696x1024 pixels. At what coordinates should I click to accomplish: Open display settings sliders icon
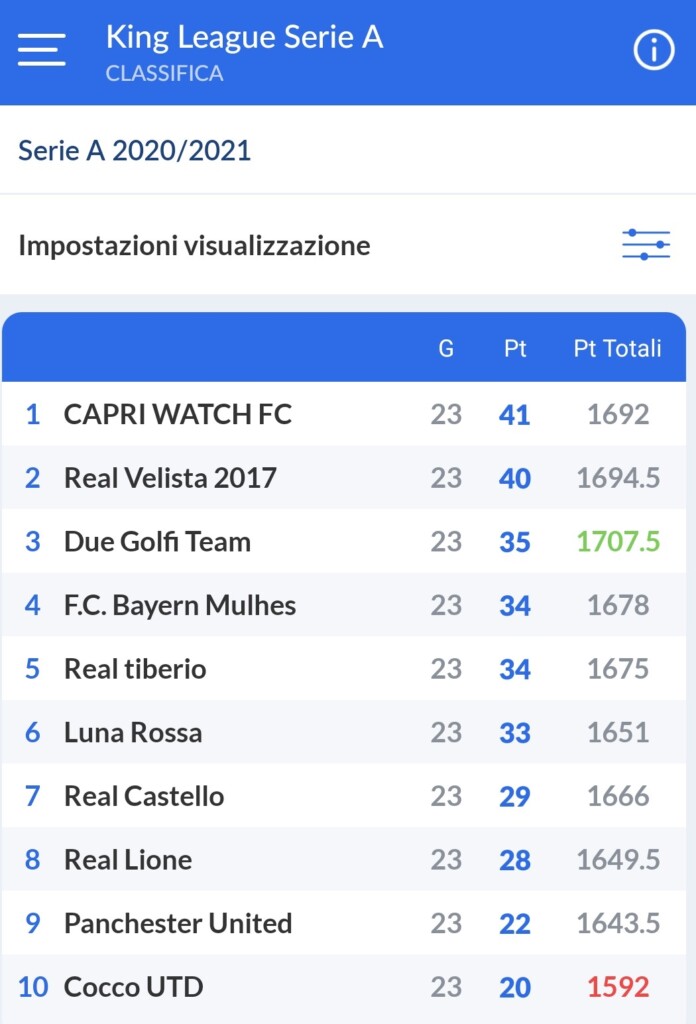pyautogui.click(x=646, y=245)
